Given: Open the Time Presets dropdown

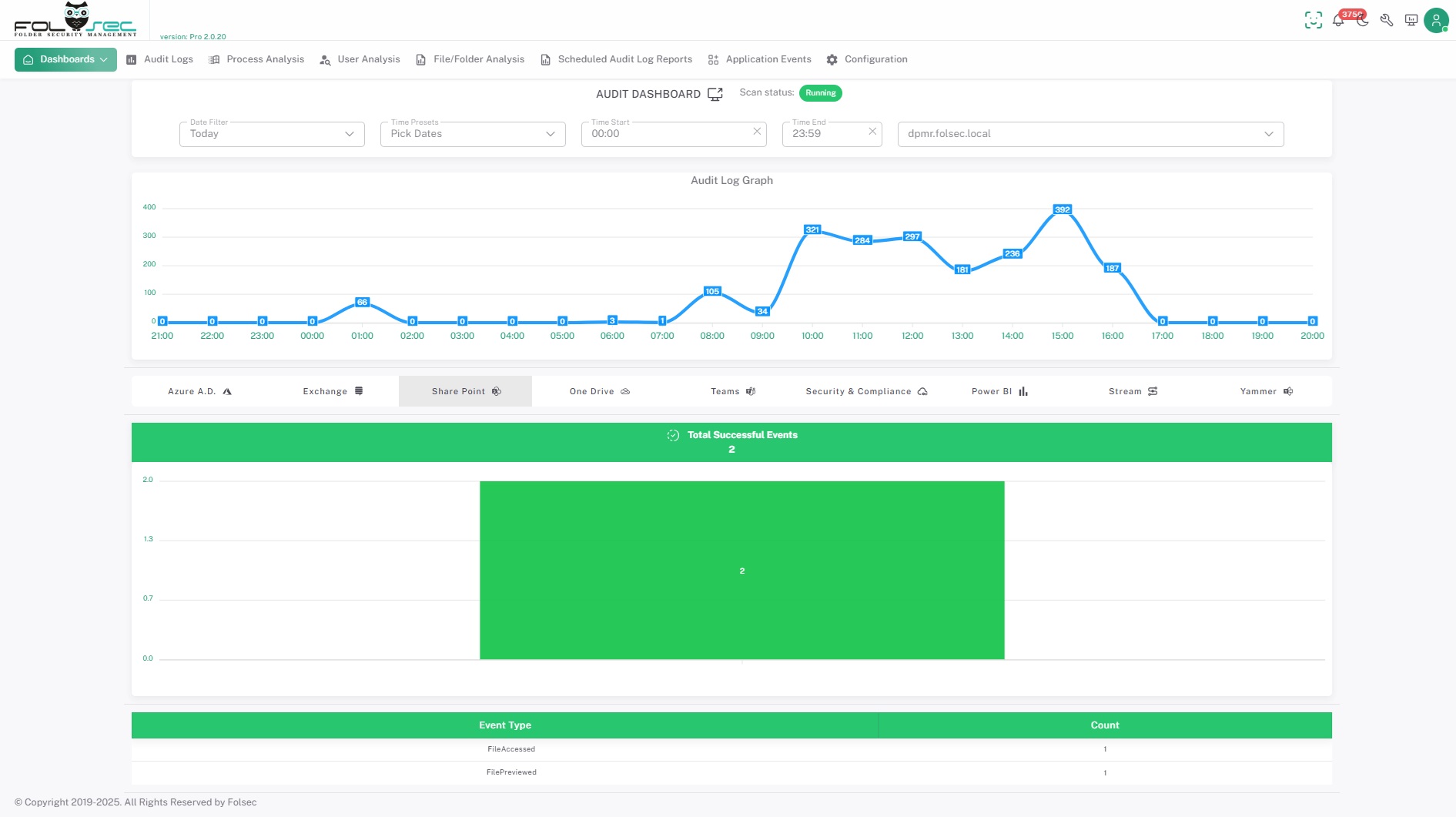Looking at the screenshot, I should pos(473,134).
